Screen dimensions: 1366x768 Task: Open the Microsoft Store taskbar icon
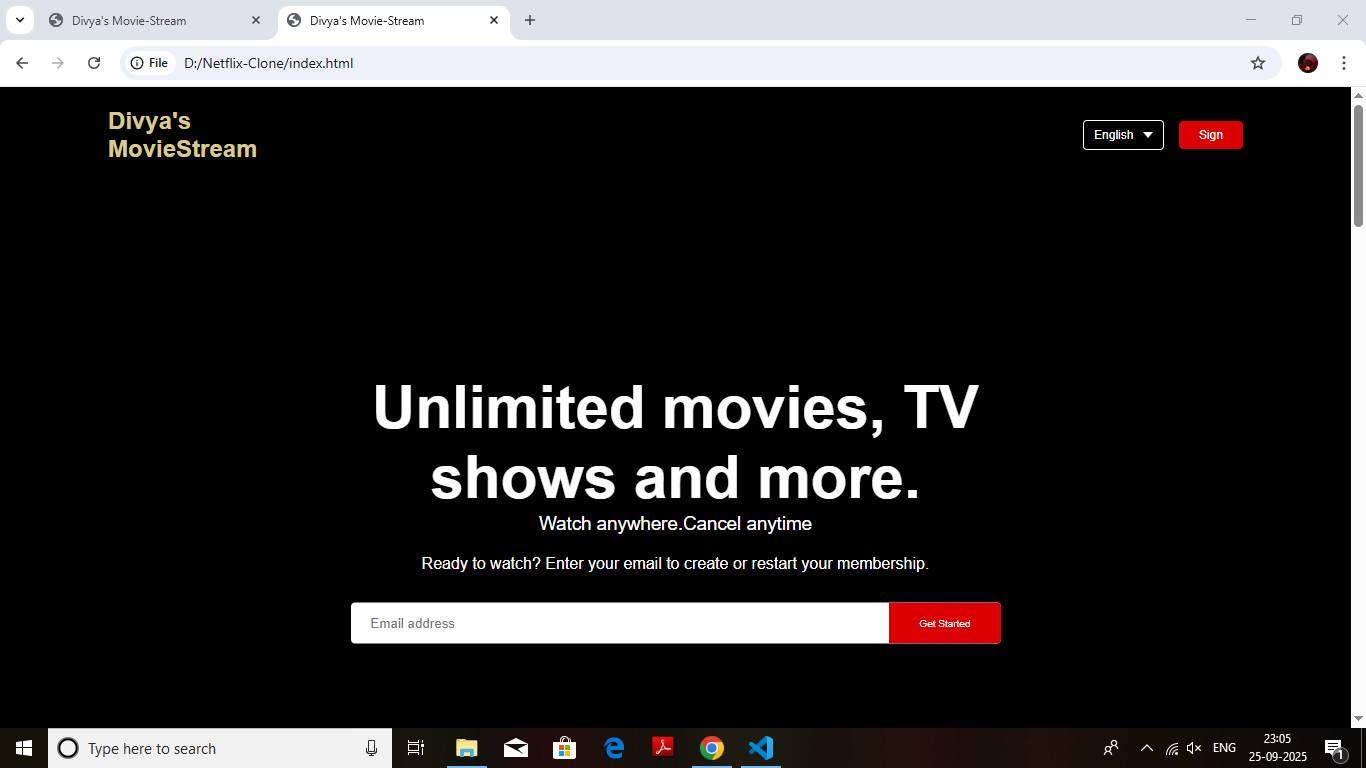point(565,748)
